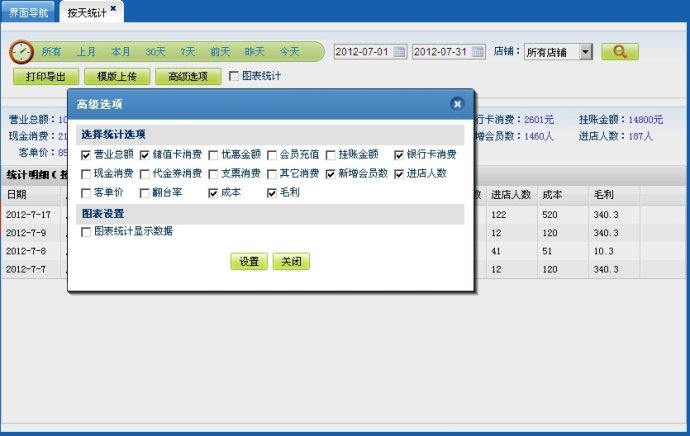The height and width of the screenshot is (436, 690).
Task: Close the 高级选项 dialog with X icon
Action: (x=457, y=104)
